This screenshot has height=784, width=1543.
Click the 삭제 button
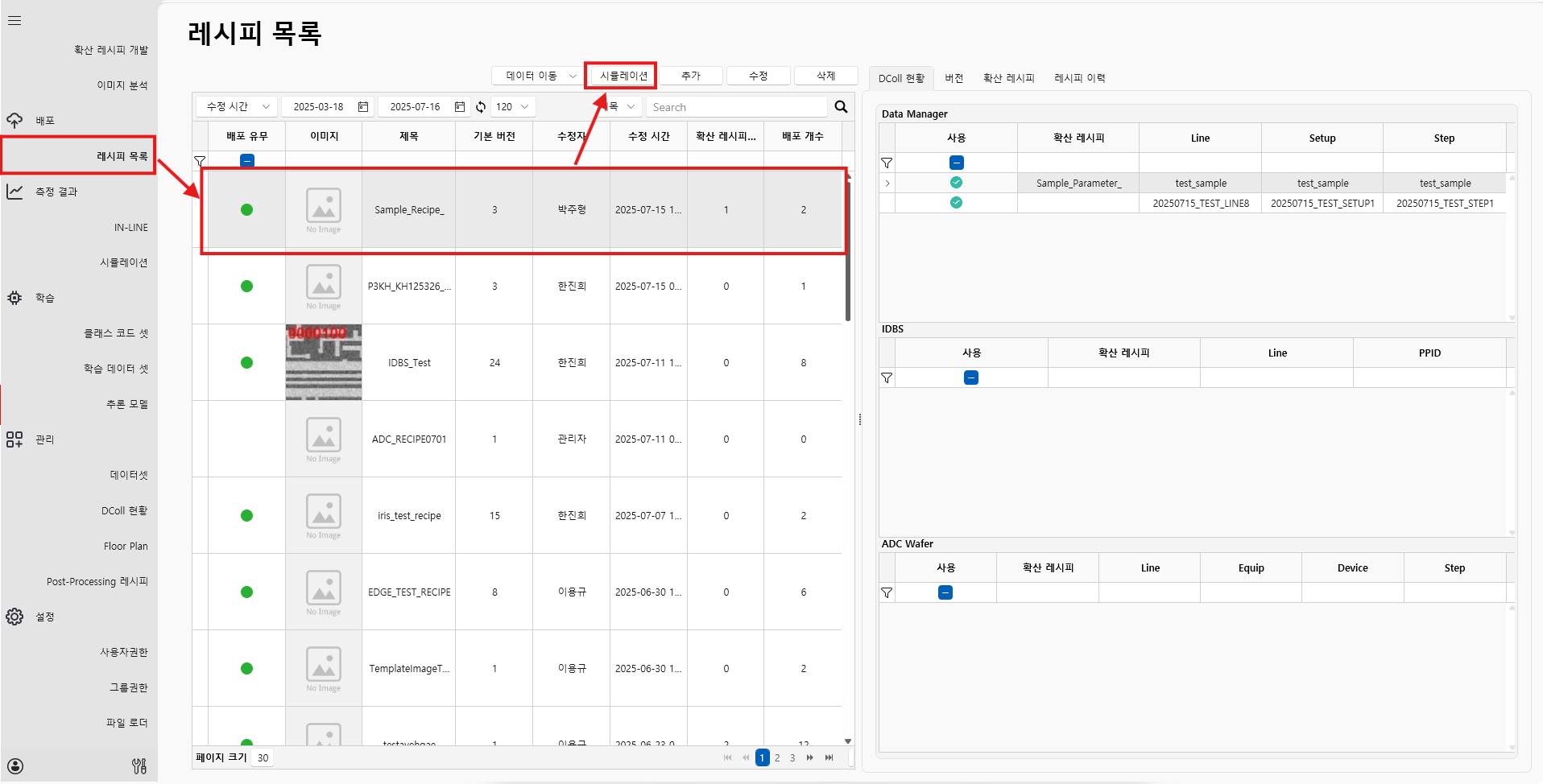(x=825, y=76)
